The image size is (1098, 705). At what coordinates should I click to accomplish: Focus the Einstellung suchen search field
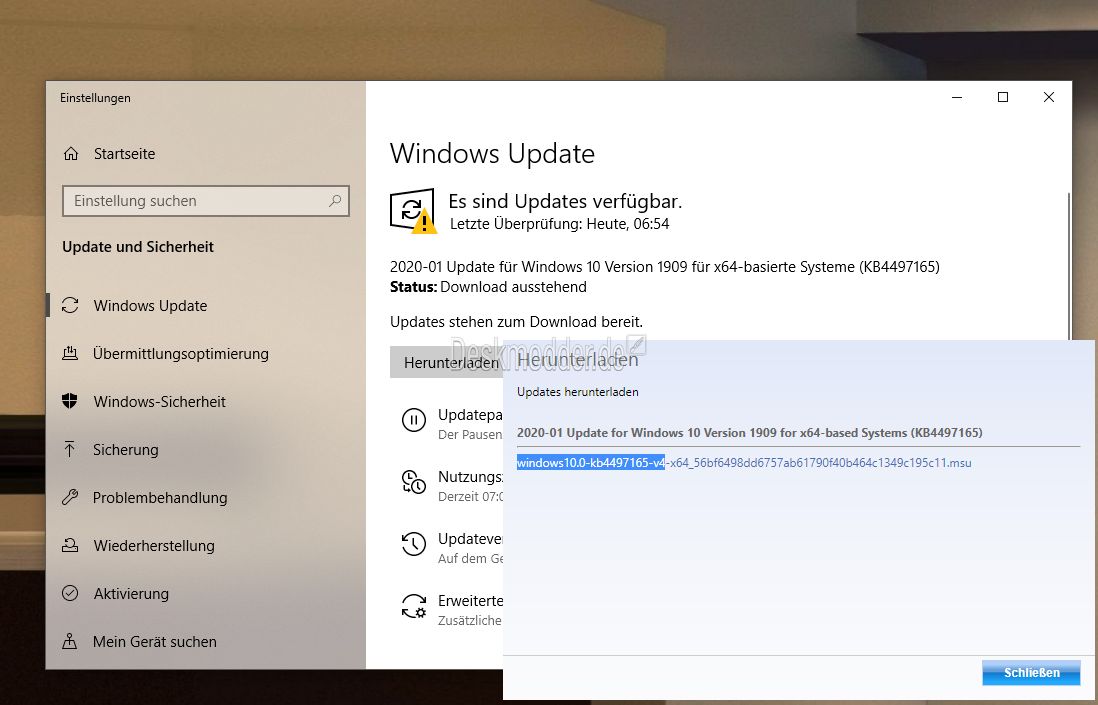click(205, 201)
